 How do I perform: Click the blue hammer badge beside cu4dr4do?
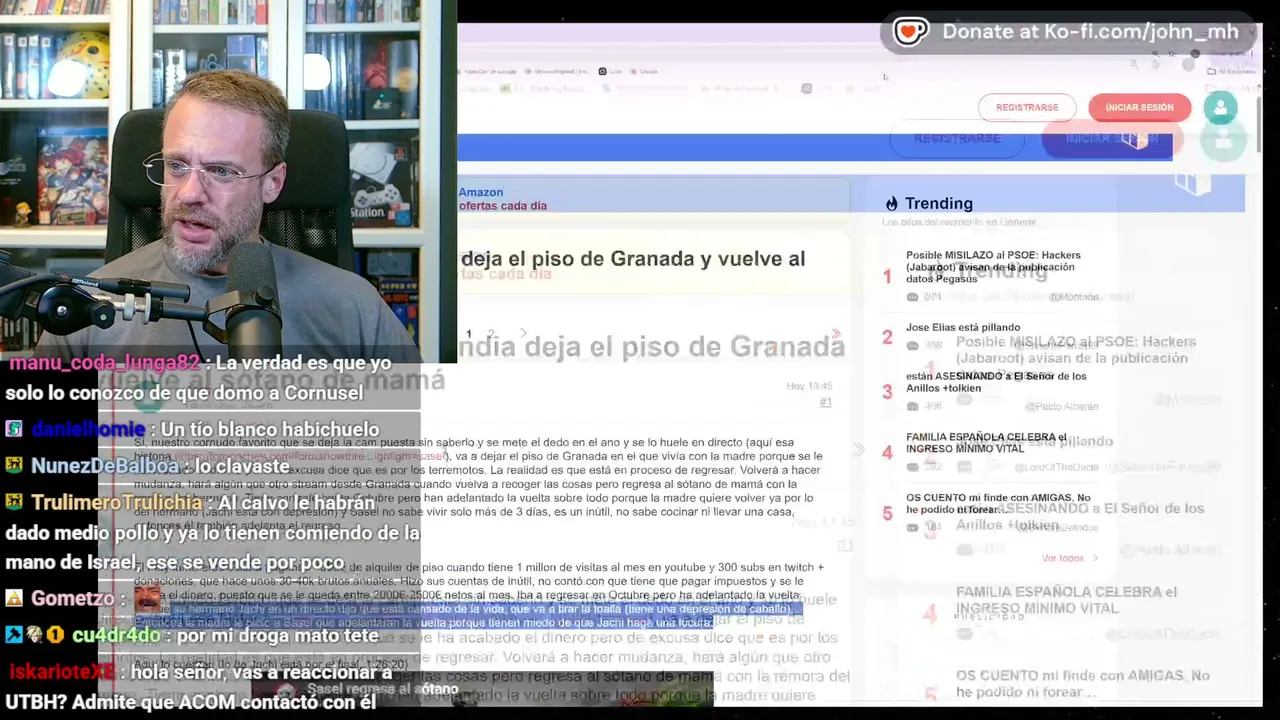[x=14, y=635]
